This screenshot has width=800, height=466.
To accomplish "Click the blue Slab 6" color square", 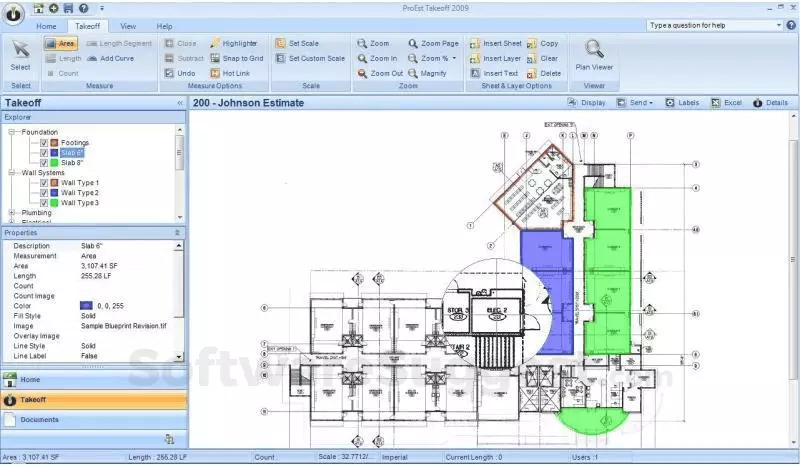I will point(54,153).
